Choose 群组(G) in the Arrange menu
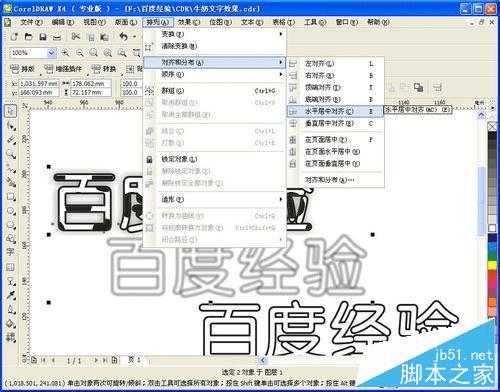Image resolution: width=500 pixels, height=392 pixels. click(x=215, y=91)
